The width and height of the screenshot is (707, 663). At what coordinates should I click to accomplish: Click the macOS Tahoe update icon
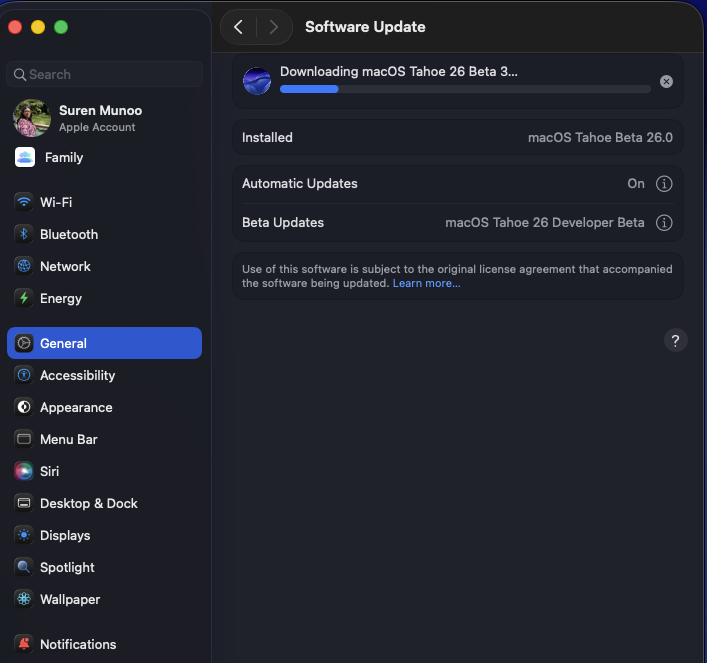coord(257,81)
